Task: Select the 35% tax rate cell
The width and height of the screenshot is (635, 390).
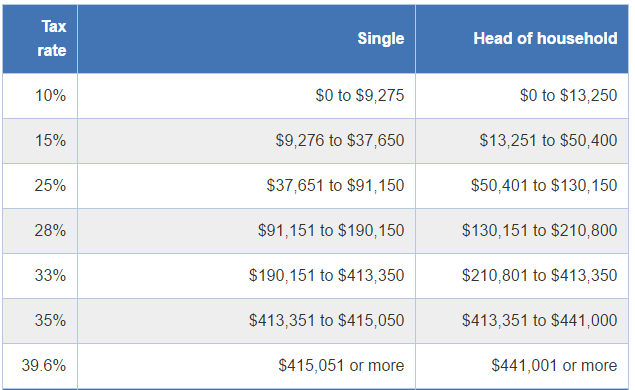Action: coord(40,321)
